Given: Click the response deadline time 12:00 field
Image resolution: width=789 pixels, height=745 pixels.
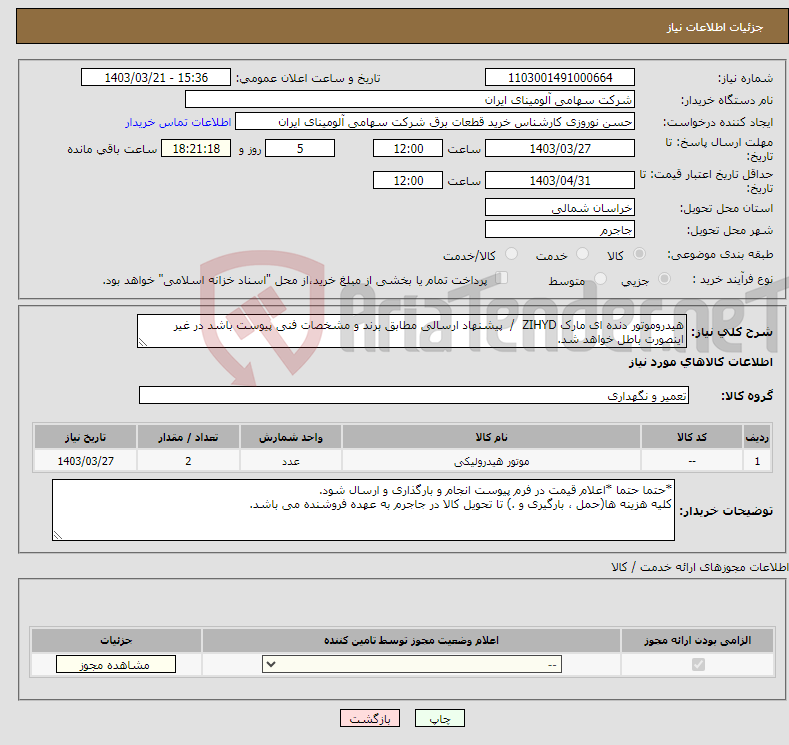Looking at the screenshot, I should 408,148.
